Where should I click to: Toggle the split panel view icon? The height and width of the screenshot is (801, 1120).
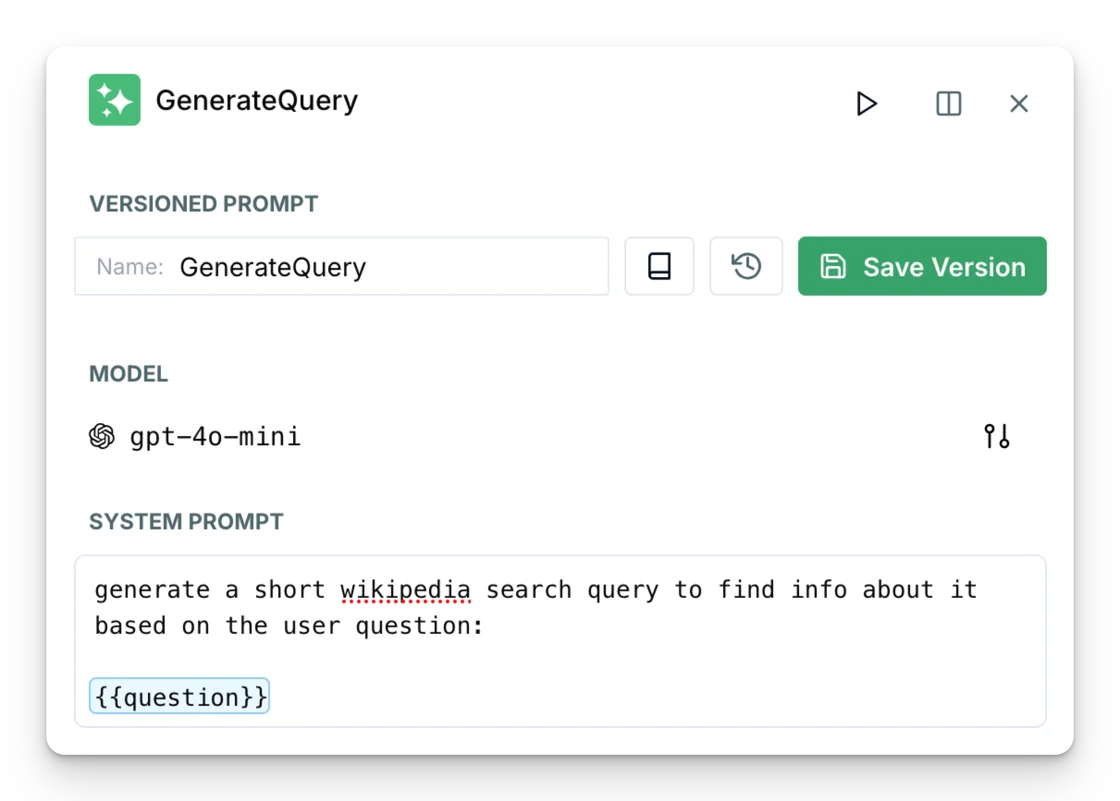tap(949, 104)
